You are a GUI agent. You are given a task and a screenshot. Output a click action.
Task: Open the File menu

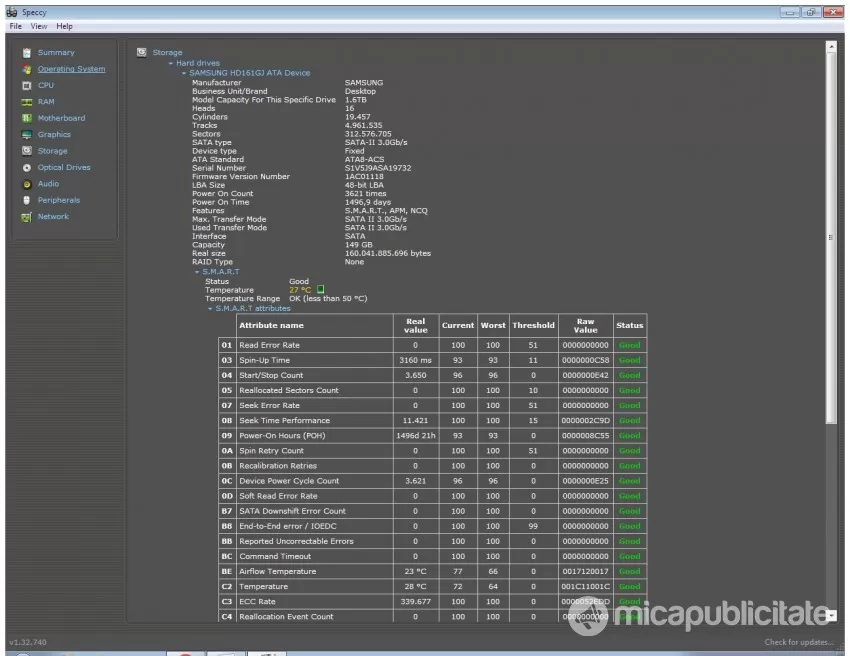click(16, 26)
